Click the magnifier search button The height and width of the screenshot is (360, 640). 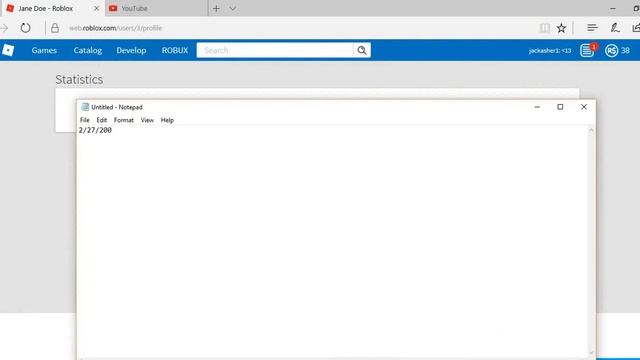(x=362, y=50)
